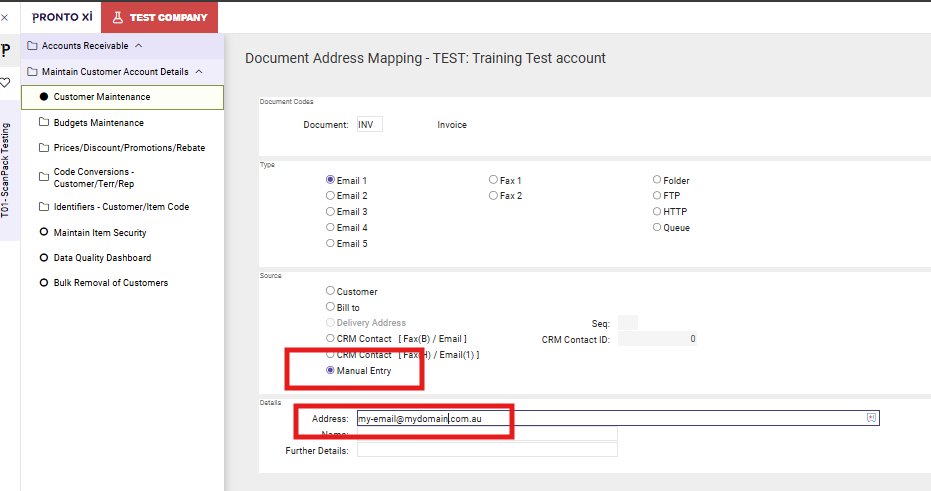Go to Bulk Removal of Customers
The height and width of the screenshot is (491, 931).
pos(110,283)
